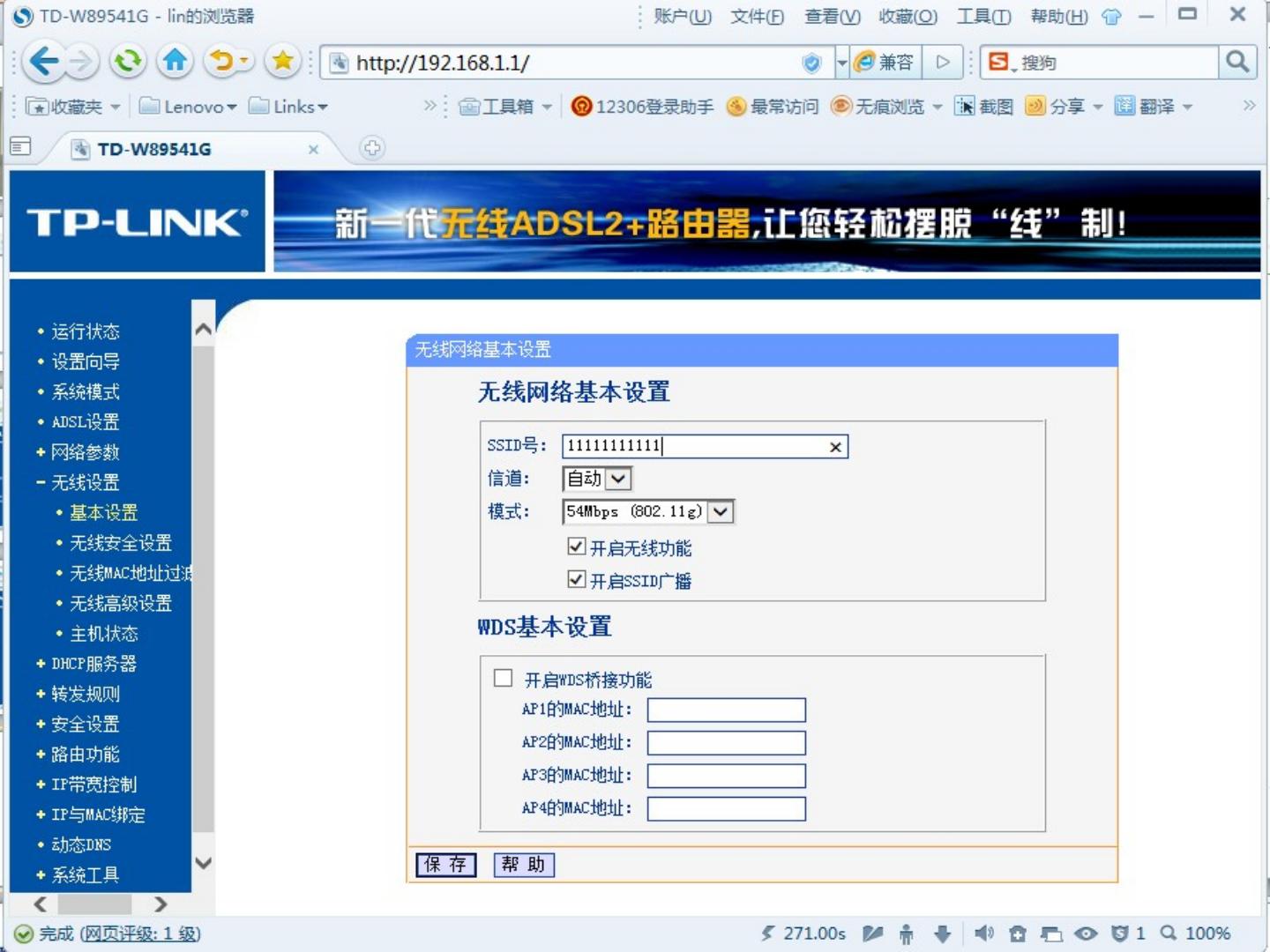Open 无线安全设置 in sidebar

click(120, 543)
